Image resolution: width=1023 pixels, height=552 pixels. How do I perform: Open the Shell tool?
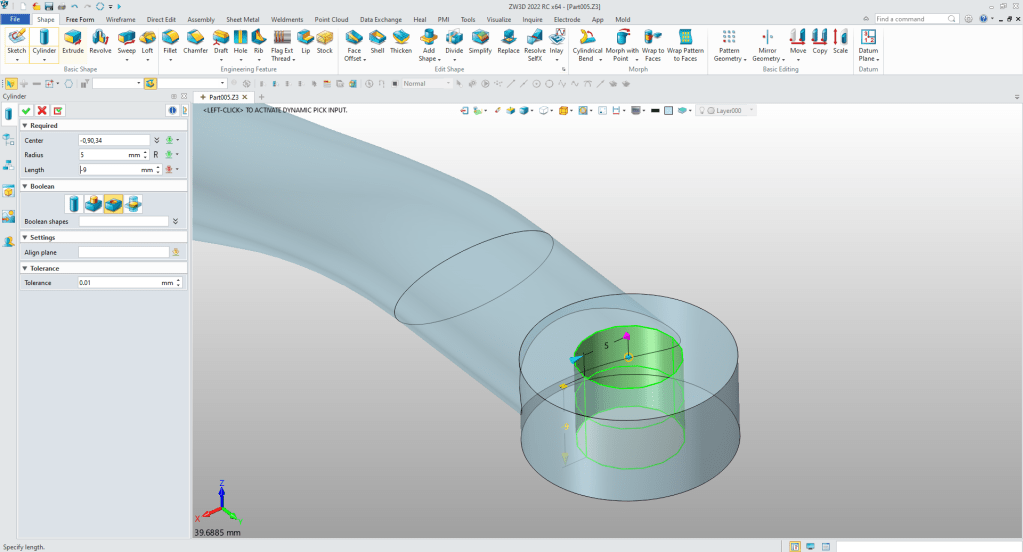(x=377, y=41)
